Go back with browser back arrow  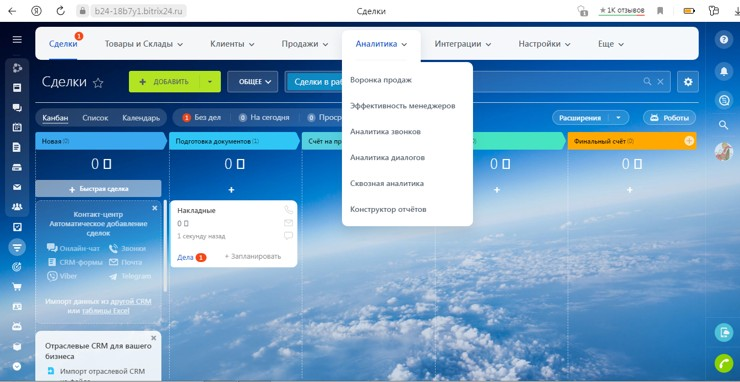[x=12, y=10]
